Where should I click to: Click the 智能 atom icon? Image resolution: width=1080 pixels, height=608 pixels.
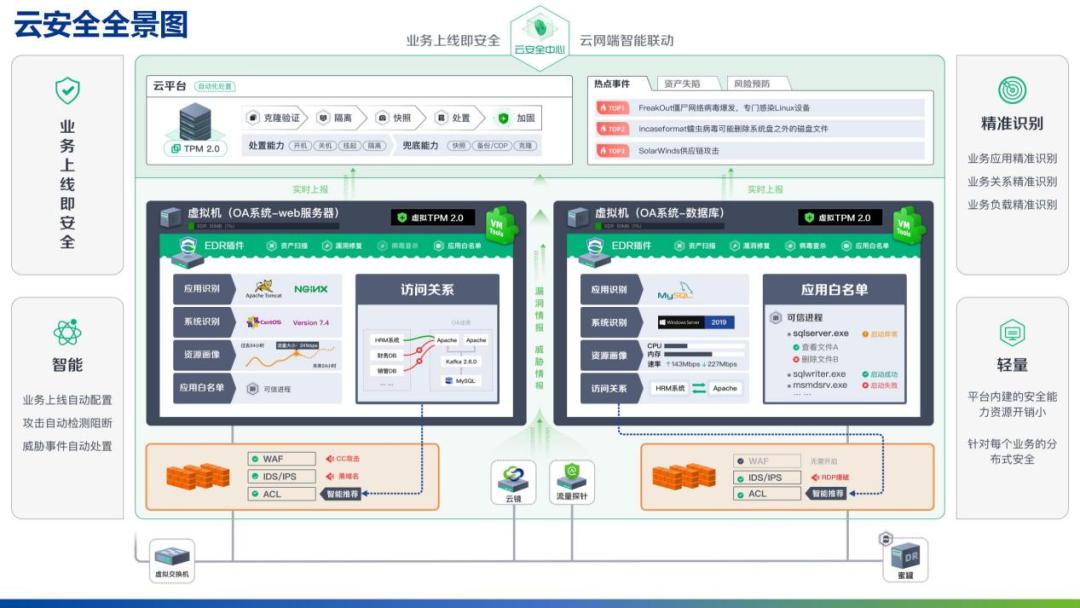coord(67,332)
